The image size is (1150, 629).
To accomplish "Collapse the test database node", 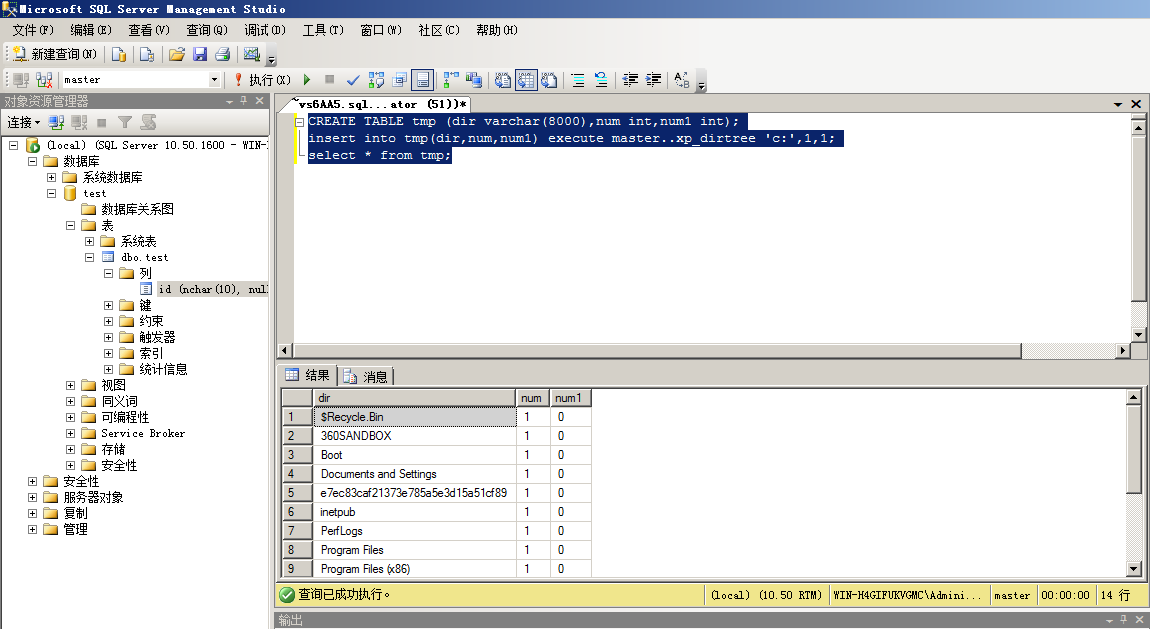I will tap(51, 194).
